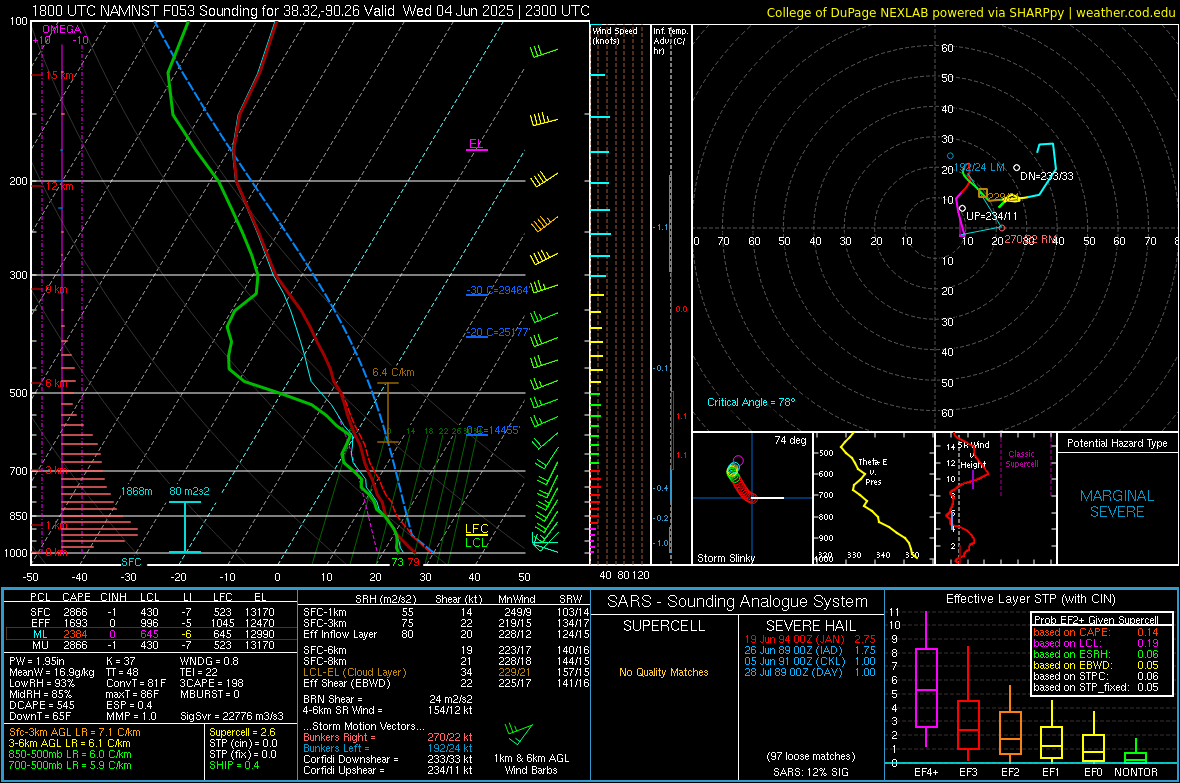This screenshot has width=1180, height=783.
Task: Click 'Corfidi Downshear = 233/33 kt'
Action: click(388, 760)
